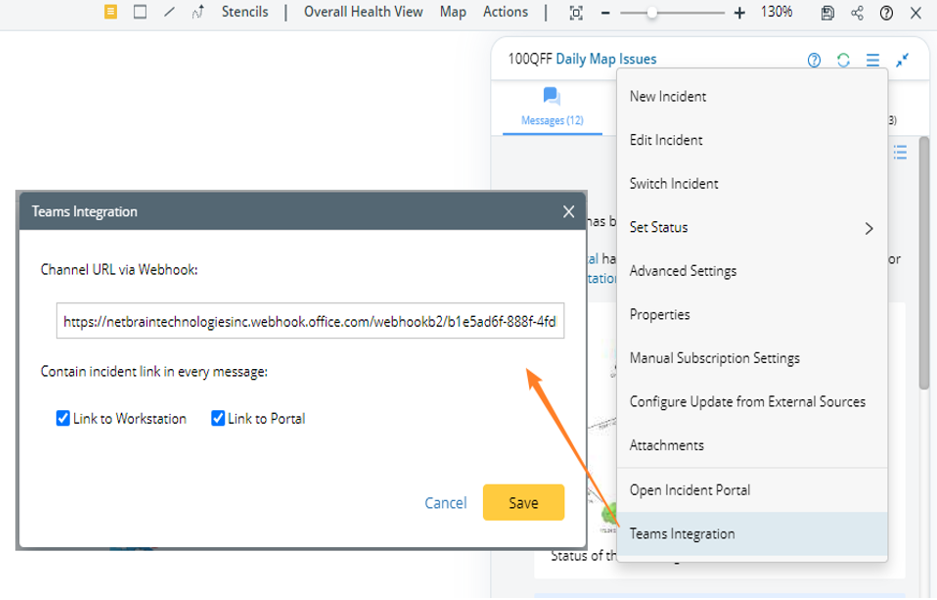Open the Daily Map Issues incident title
The image size is (937, 600).
coord(606,59)
